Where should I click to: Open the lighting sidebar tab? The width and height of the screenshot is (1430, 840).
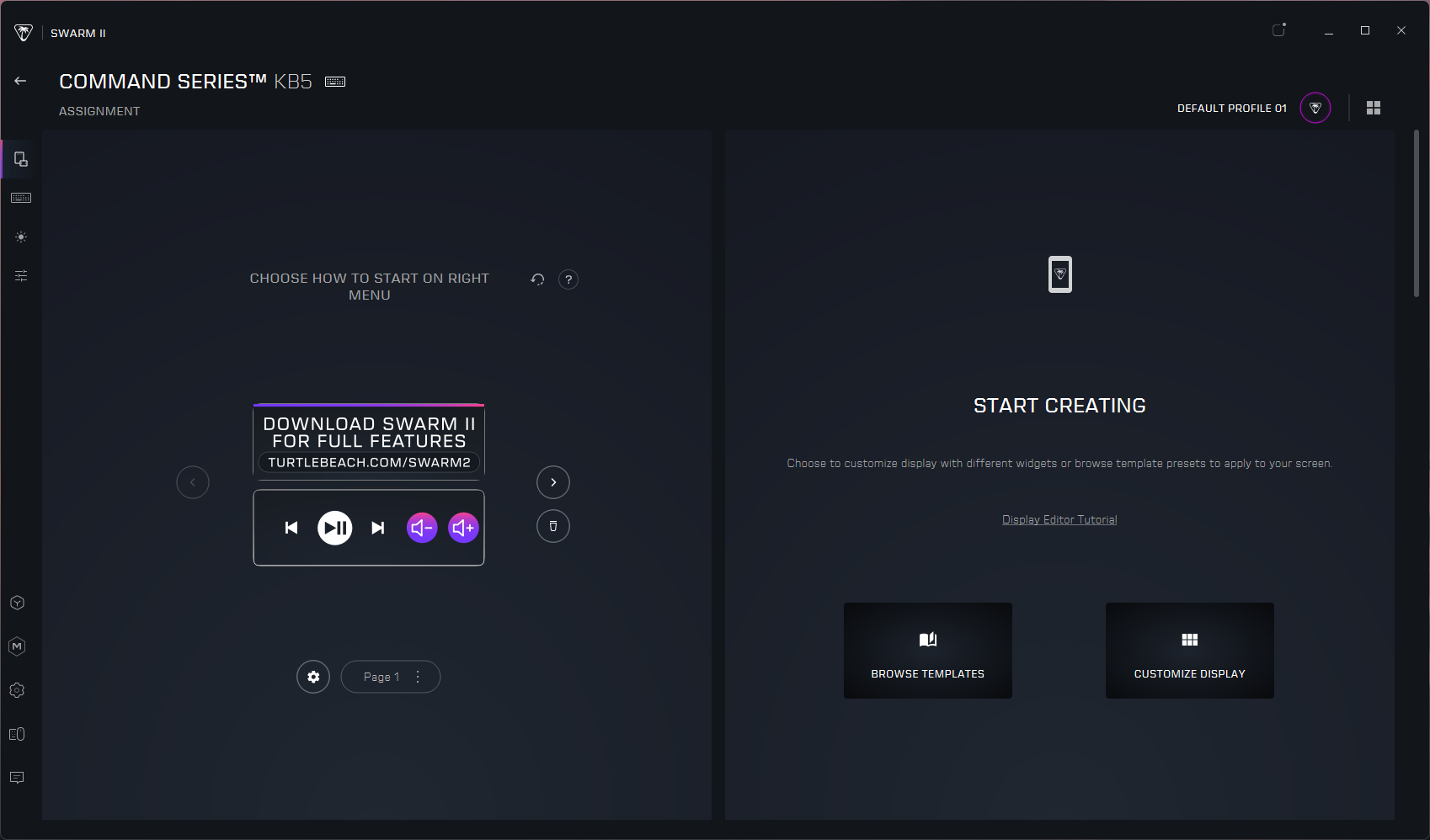(21, 237)
